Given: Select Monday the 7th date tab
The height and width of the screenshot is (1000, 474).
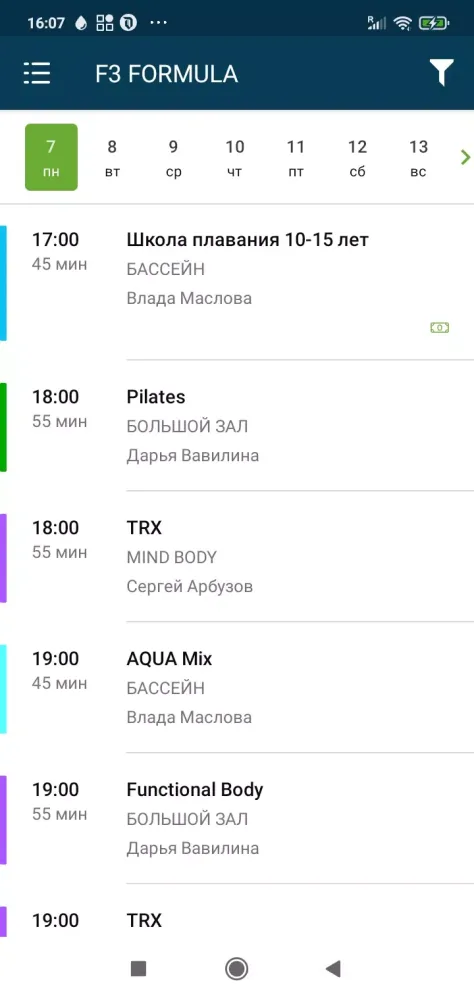Looking at the screenshot, I should click(x=51, y=157).
